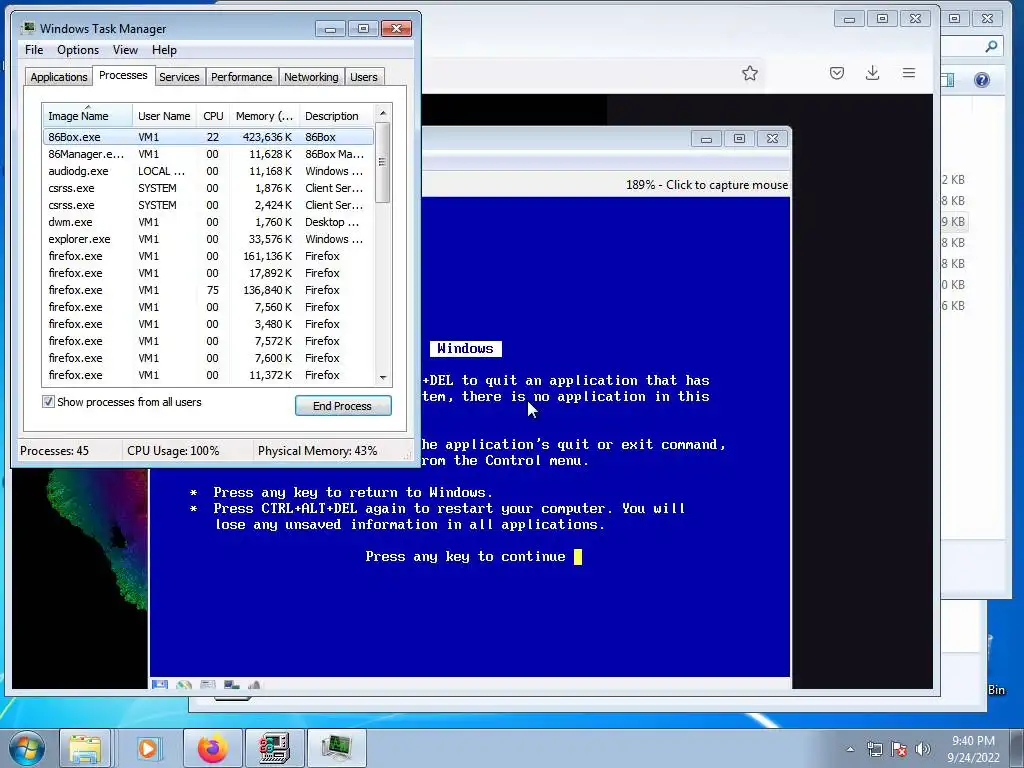Switch to Applications tab
Screen dimensions: 1024x768
[x=58, y=77]
